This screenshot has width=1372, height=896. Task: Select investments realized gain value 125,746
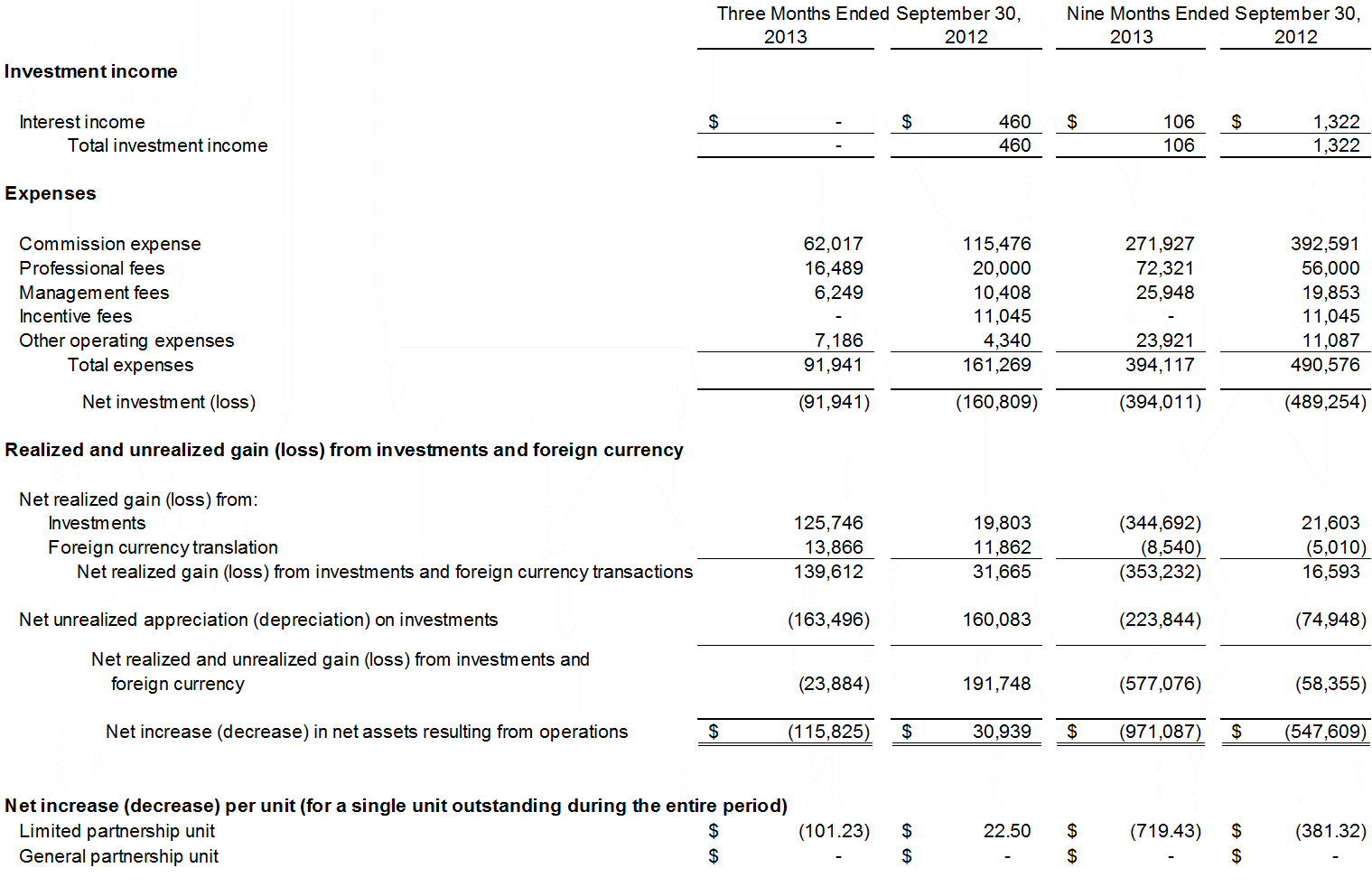pos(828,523)
